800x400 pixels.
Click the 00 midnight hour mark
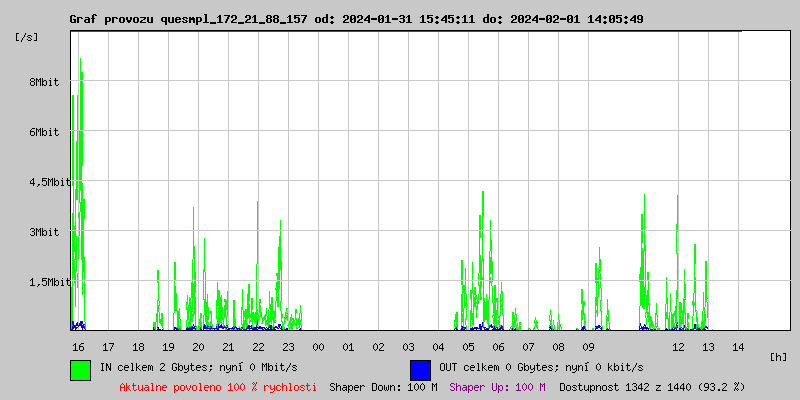(318, 346)
